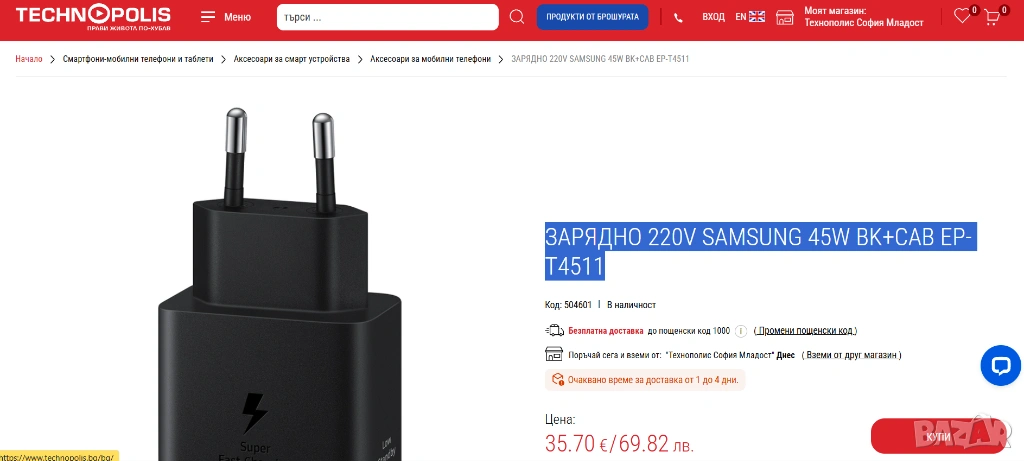Click the Technopolis logo
The height and width of the screenshot is (461, 1024).
tap(93, 17)
